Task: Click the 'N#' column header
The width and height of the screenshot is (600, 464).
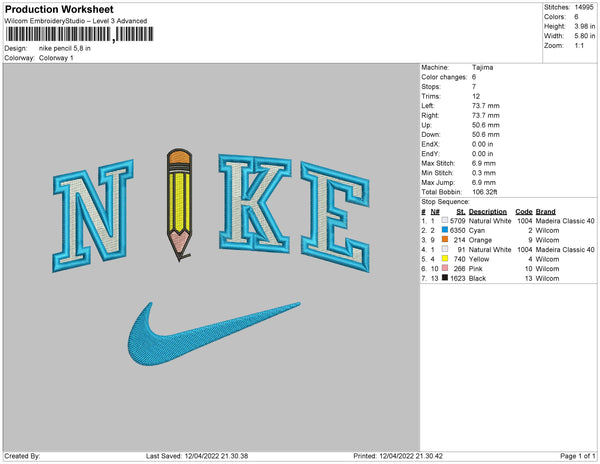Action: point(435,212)
